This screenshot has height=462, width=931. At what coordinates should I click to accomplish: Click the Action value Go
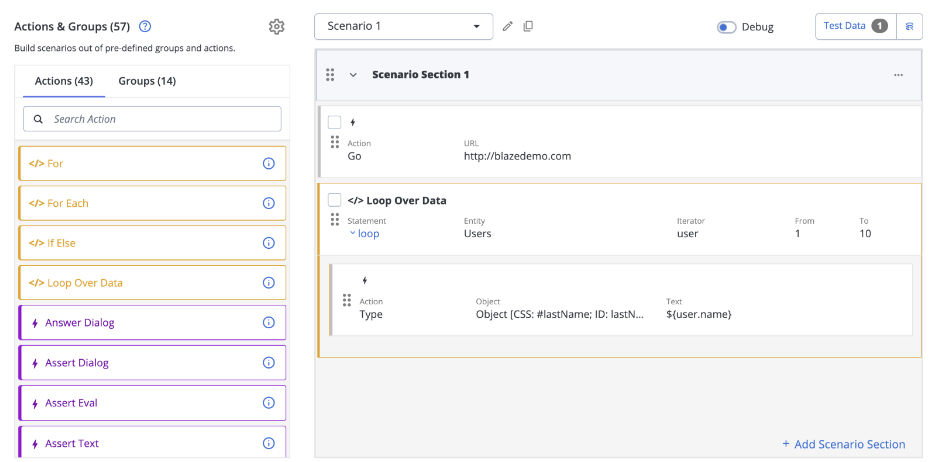point(354,156)
